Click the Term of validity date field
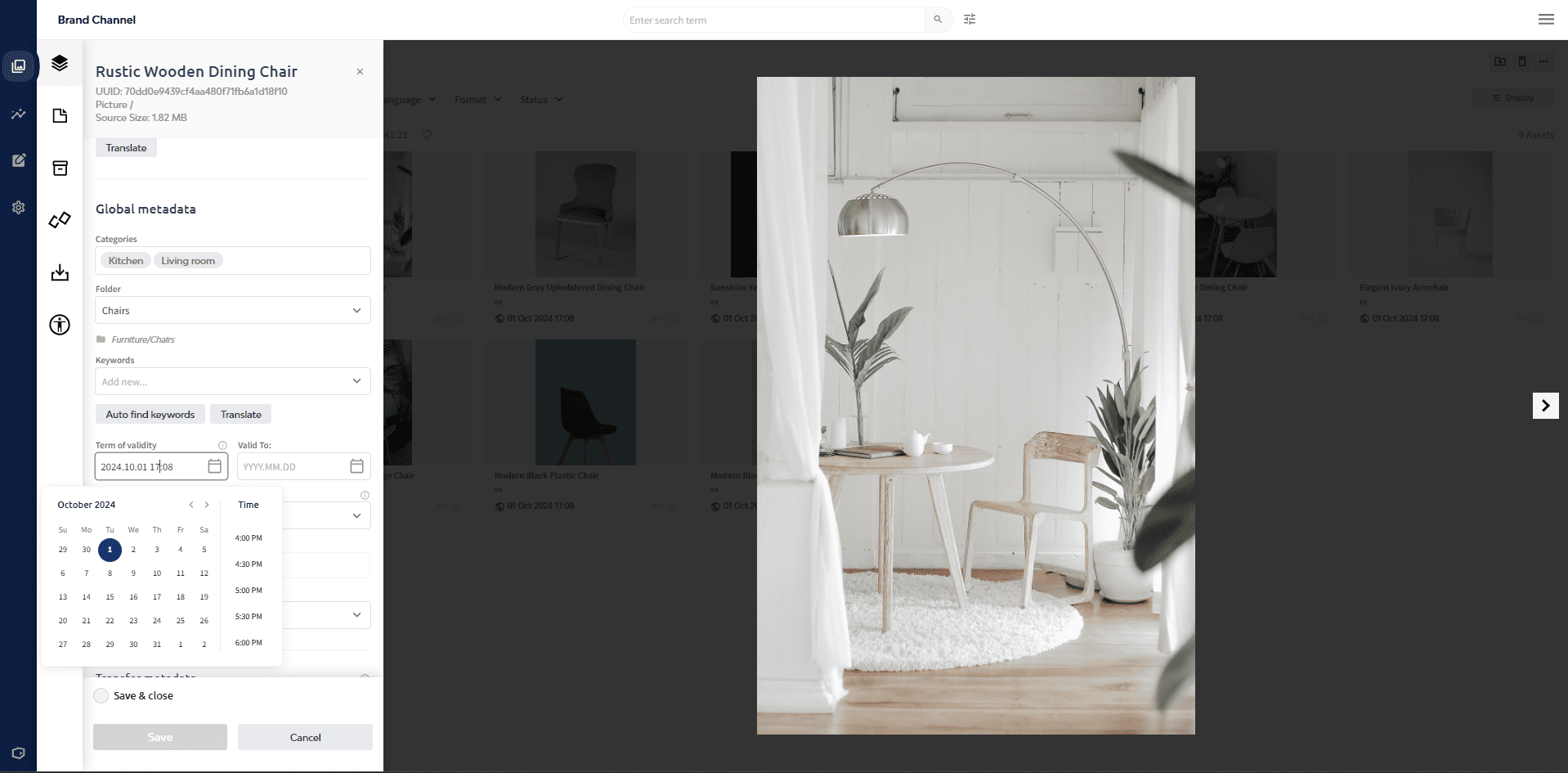Viewport: 1568px width, 773px height. [161, 466]
